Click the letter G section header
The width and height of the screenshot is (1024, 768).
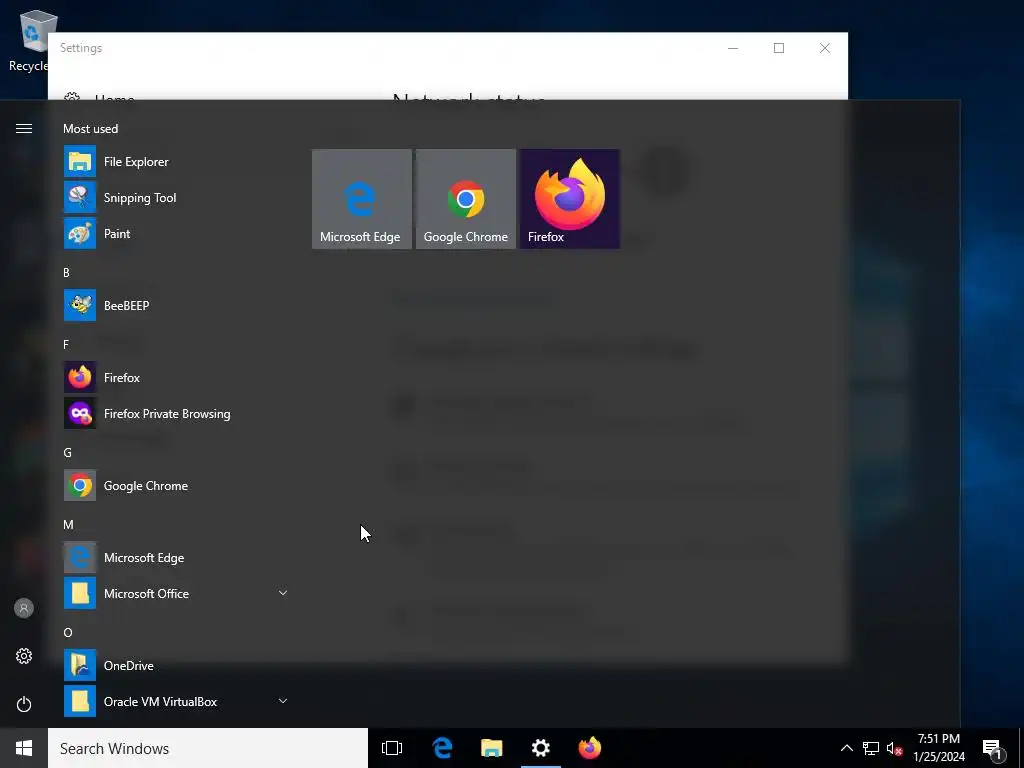point(67,452)
